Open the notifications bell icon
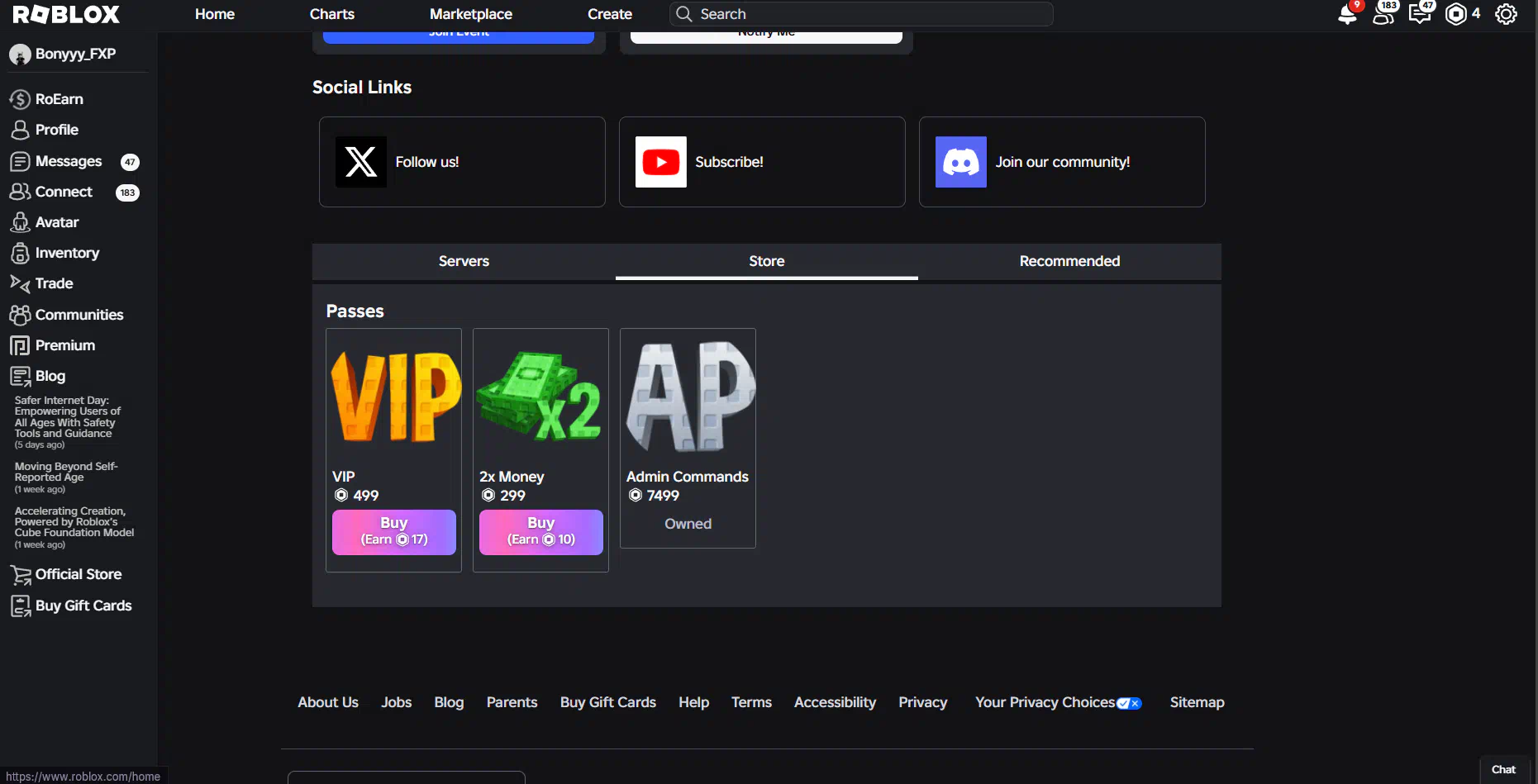1538x784 pixels. pyautogui.click(x=1347, y=15)
